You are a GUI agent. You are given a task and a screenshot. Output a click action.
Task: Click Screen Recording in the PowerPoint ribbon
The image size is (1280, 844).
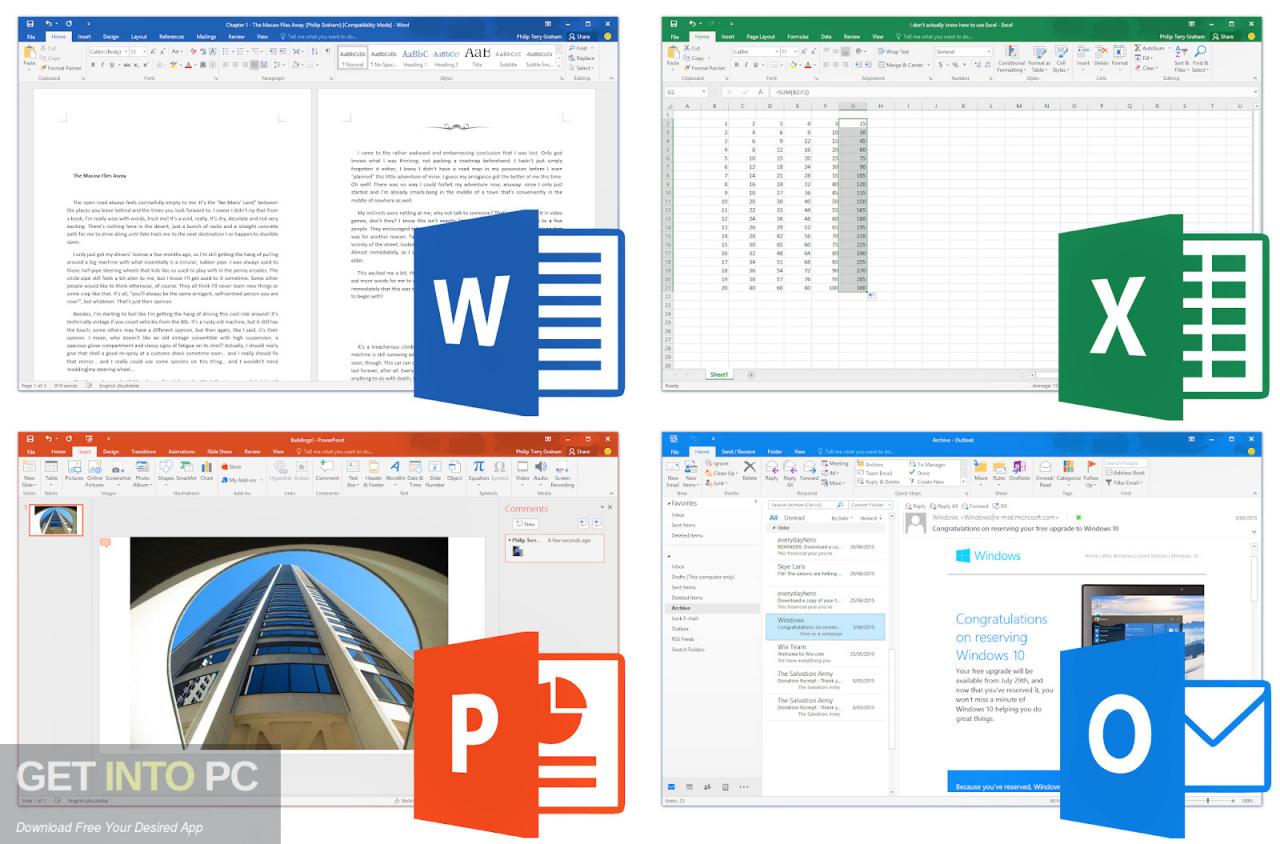(x=563, y=473)
